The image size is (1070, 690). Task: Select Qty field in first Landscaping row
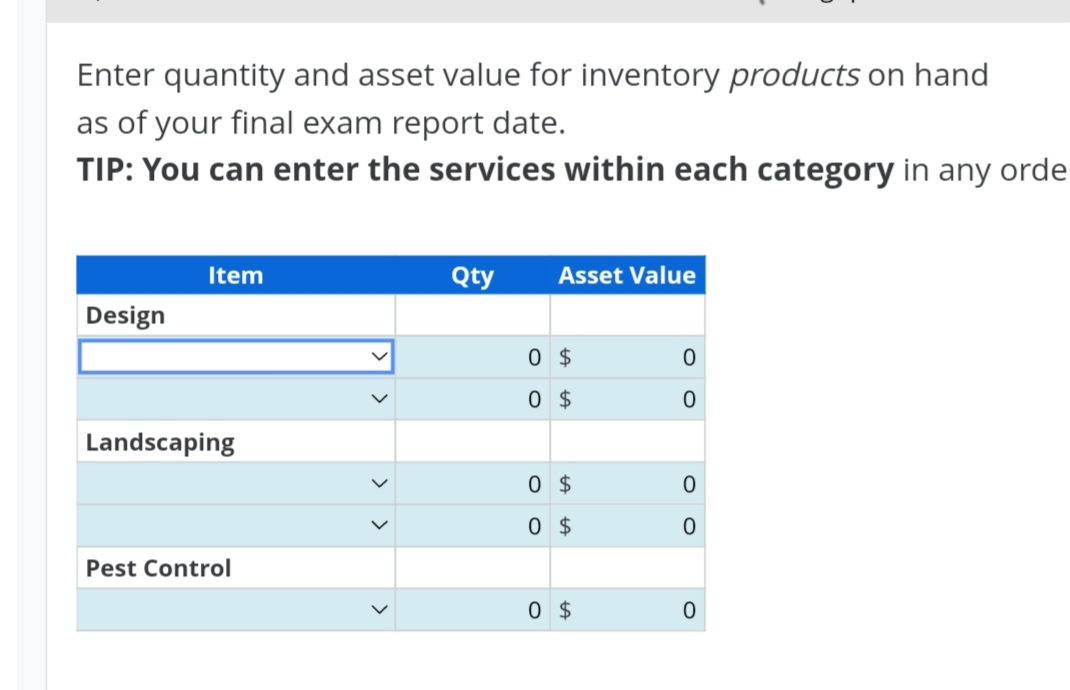point(472,484)
